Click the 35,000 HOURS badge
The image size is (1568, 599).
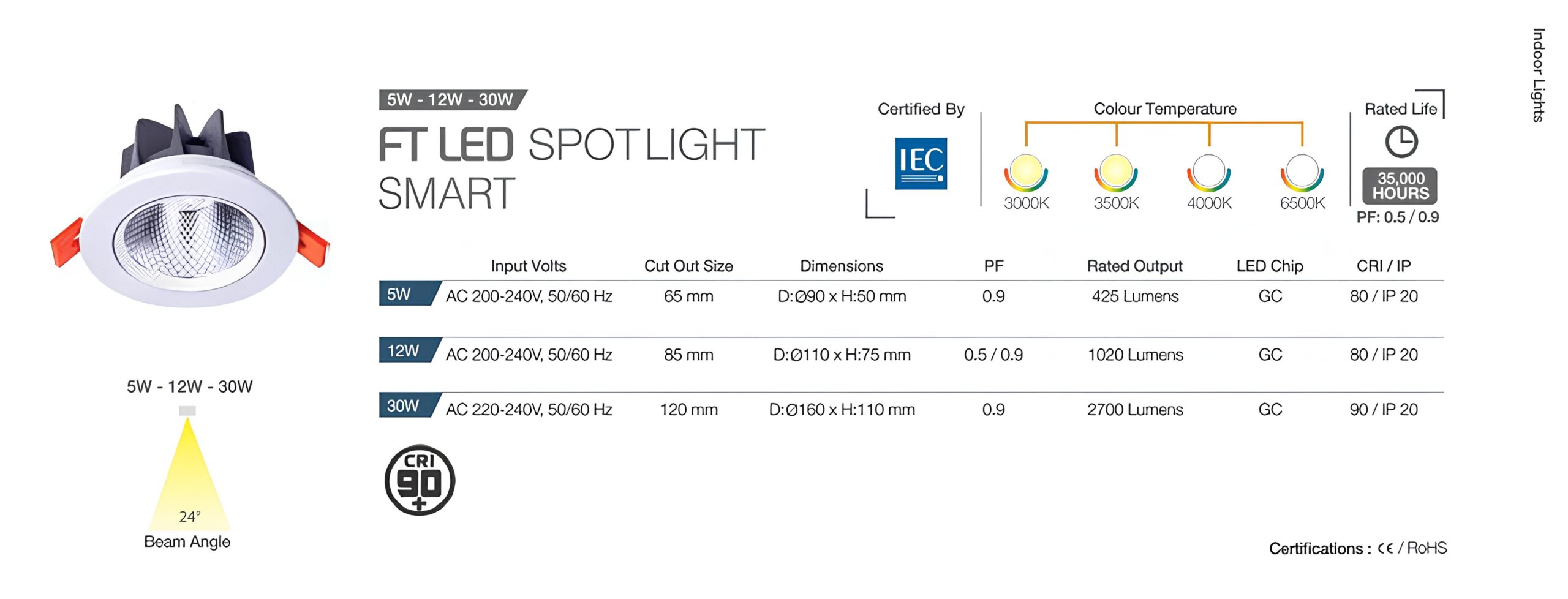coord(1400,186)
